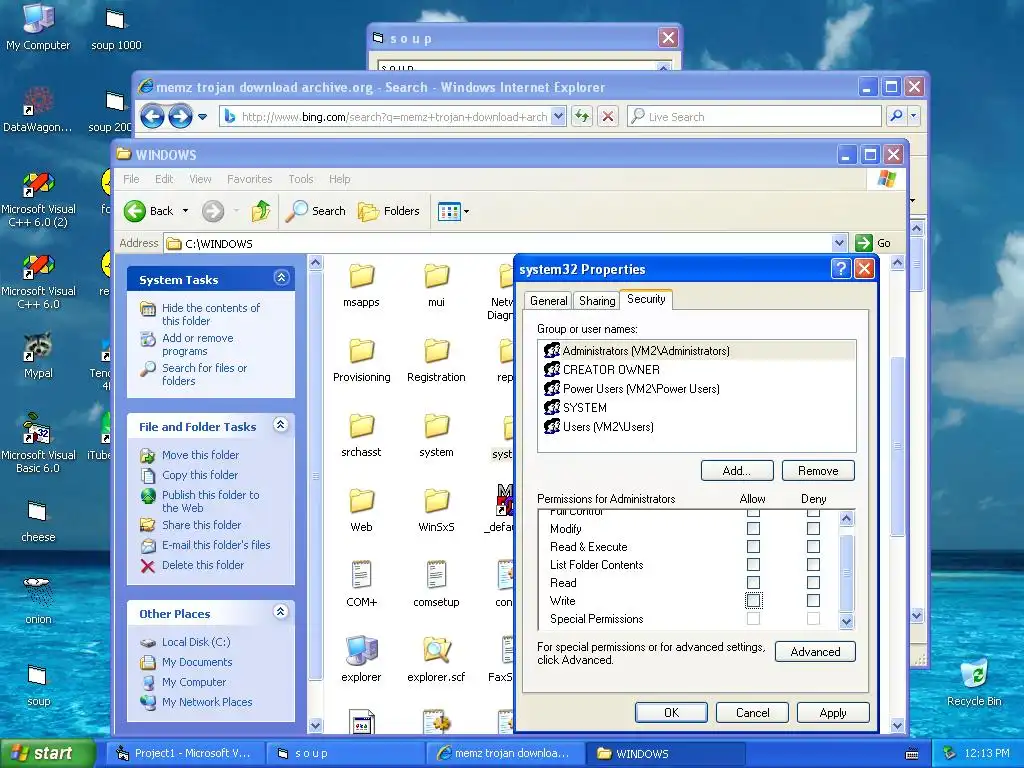Click Remove button in Properties
Image resolution: width=1024 pixels, height=768 pixels.
(x=818, y=471)
